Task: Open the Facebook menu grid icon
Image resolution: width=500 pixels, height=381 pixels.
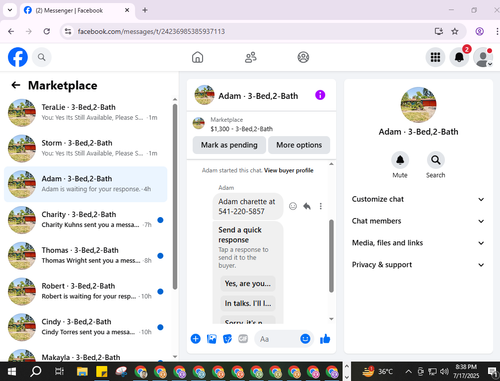Action: [x=435, y=57]
